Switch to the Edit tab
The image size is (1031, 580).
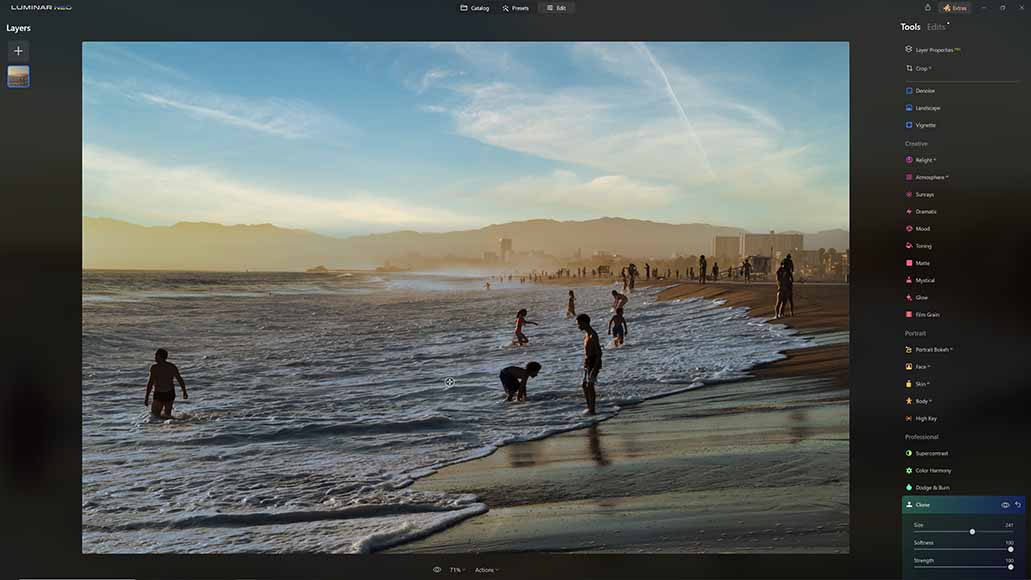[x=556, y=8]
